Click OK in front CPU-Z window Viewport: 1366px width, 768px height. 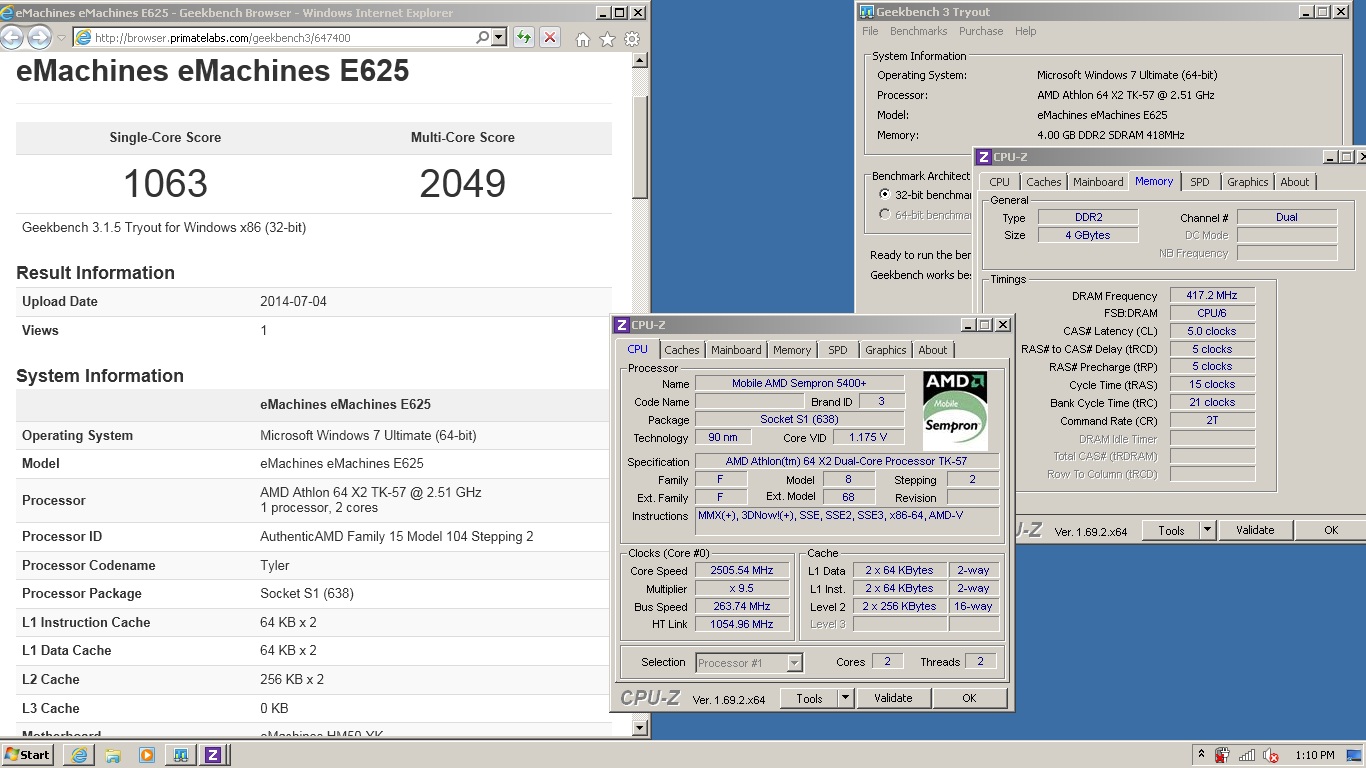(x=969, y=698)
